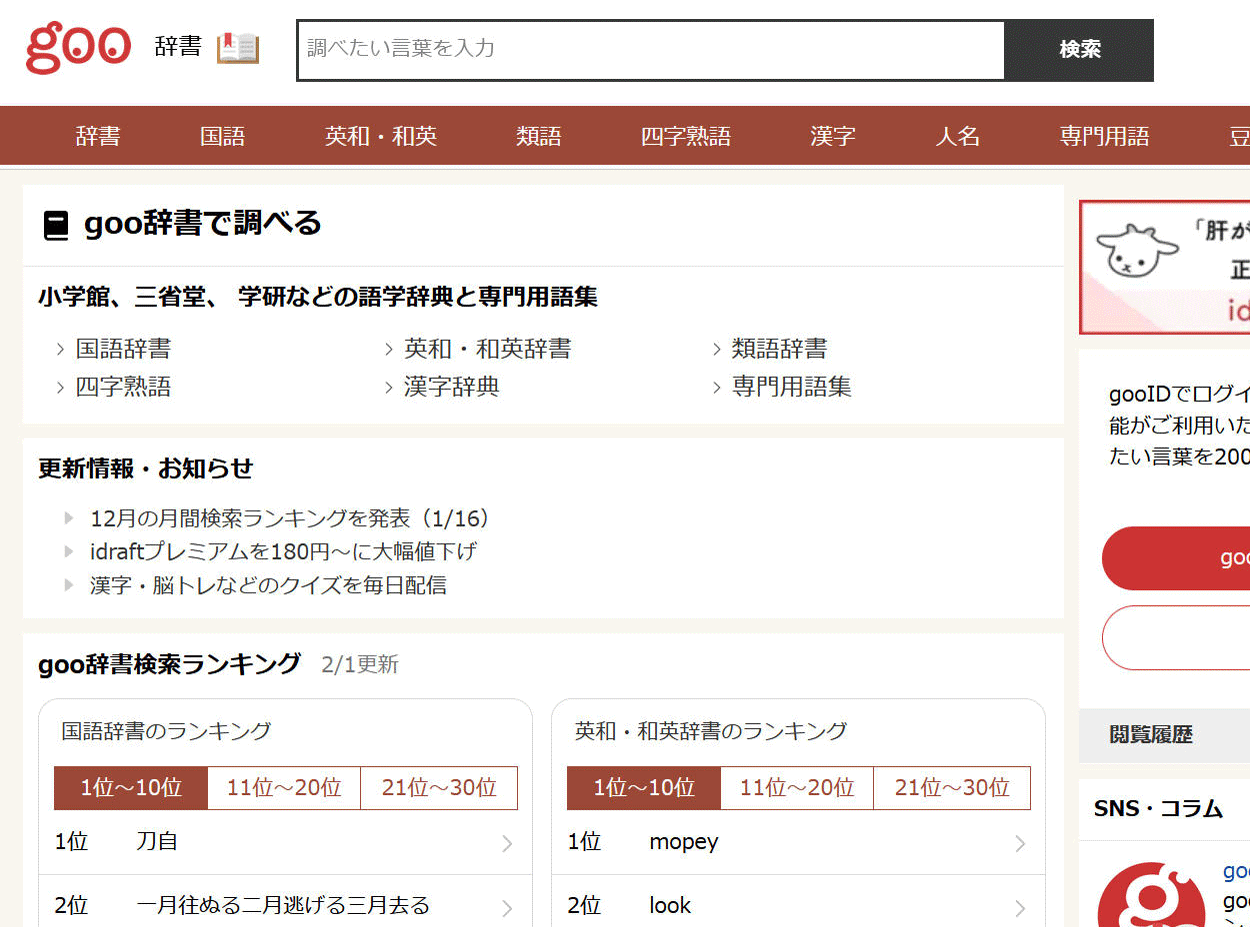
Task: Click the chevron arrow beside 刀自
Action: pyautogui.click(x=507, y=843)
